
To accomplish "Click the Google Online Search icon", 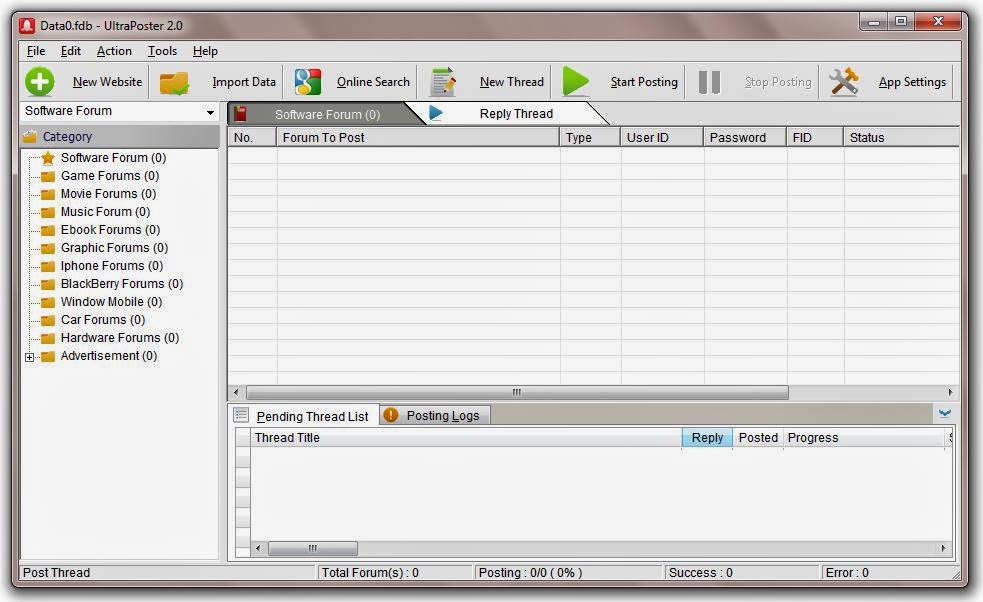I will (308, 82).
